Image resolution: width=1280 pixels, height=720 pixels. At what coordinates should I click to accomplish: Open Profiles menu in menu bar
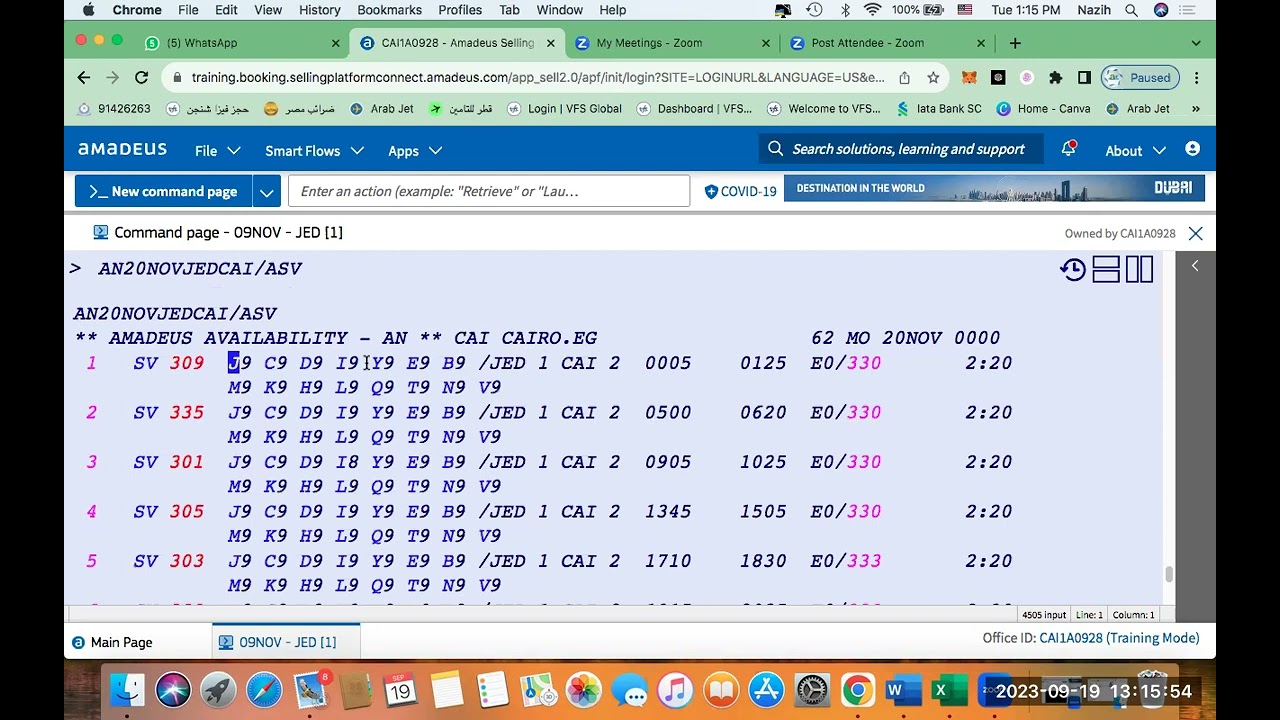point(460,10)
